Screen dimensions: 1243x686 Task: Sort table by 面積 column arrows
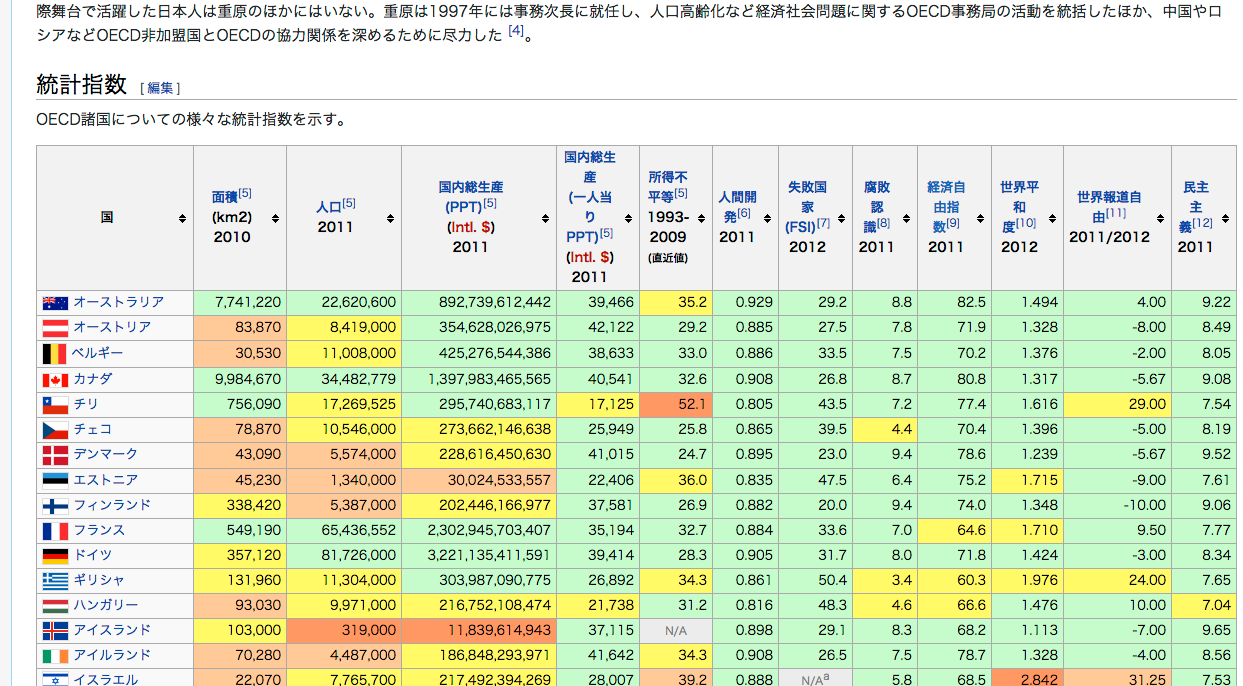pyautogui.click(x=275, y=218)
